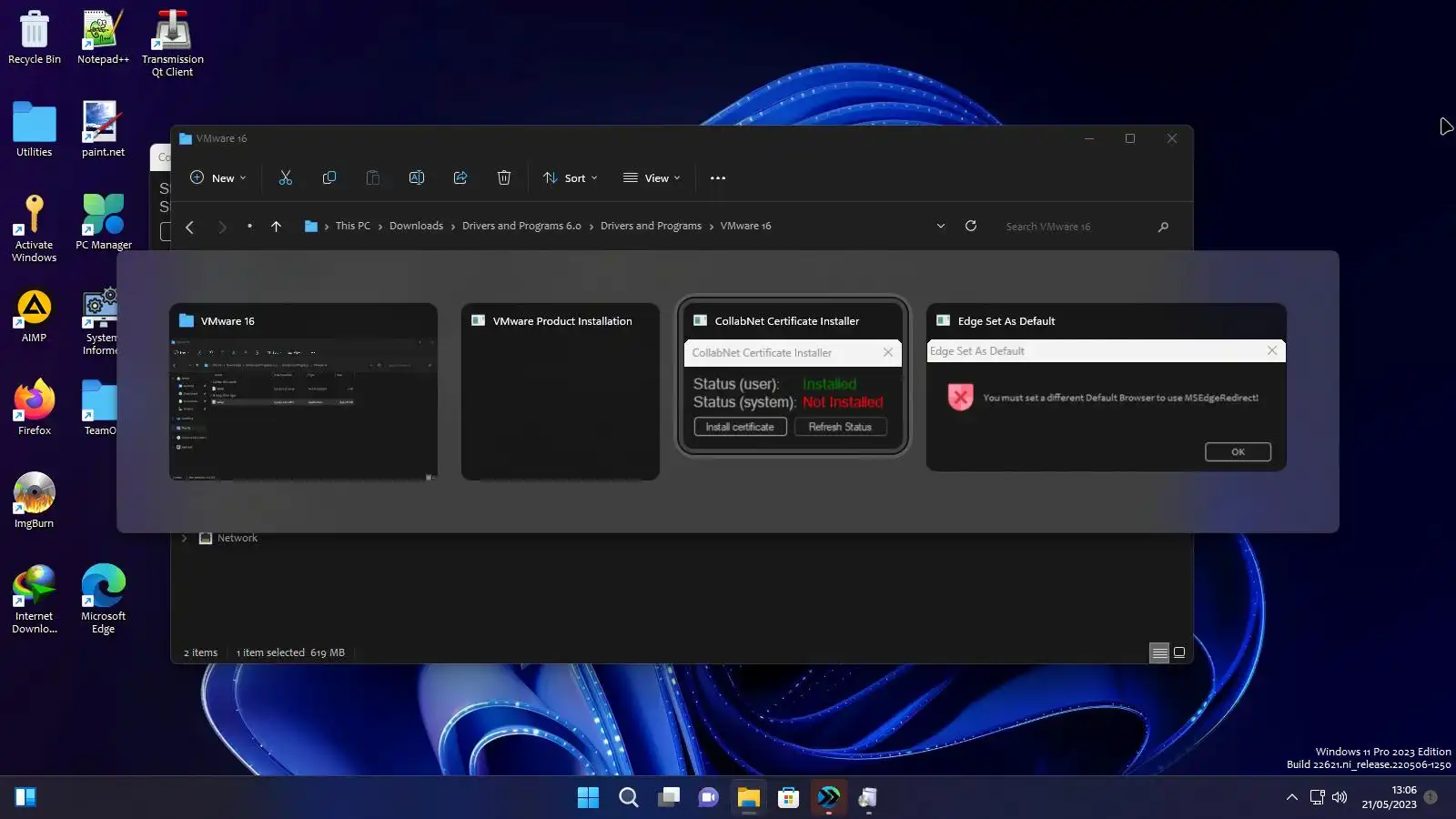Open the Chat app from taskbar
1456x819 pixels.
(x=708, y=798)
